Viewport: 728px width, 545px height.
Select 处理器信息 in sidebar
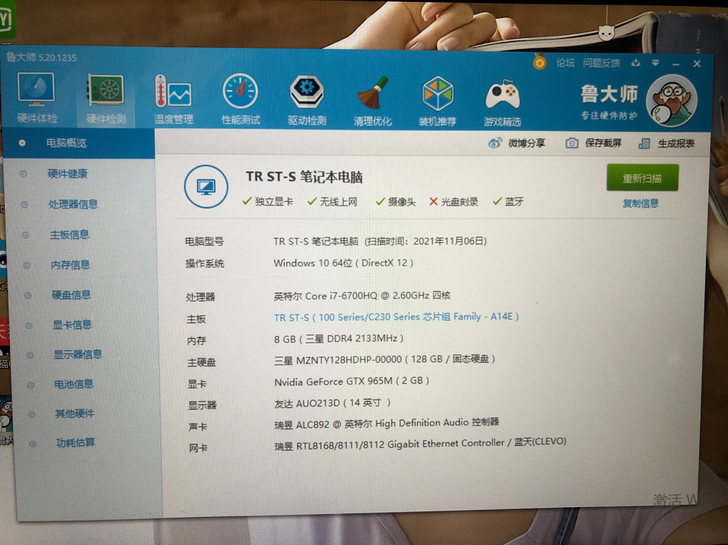[x=73, y=204]
